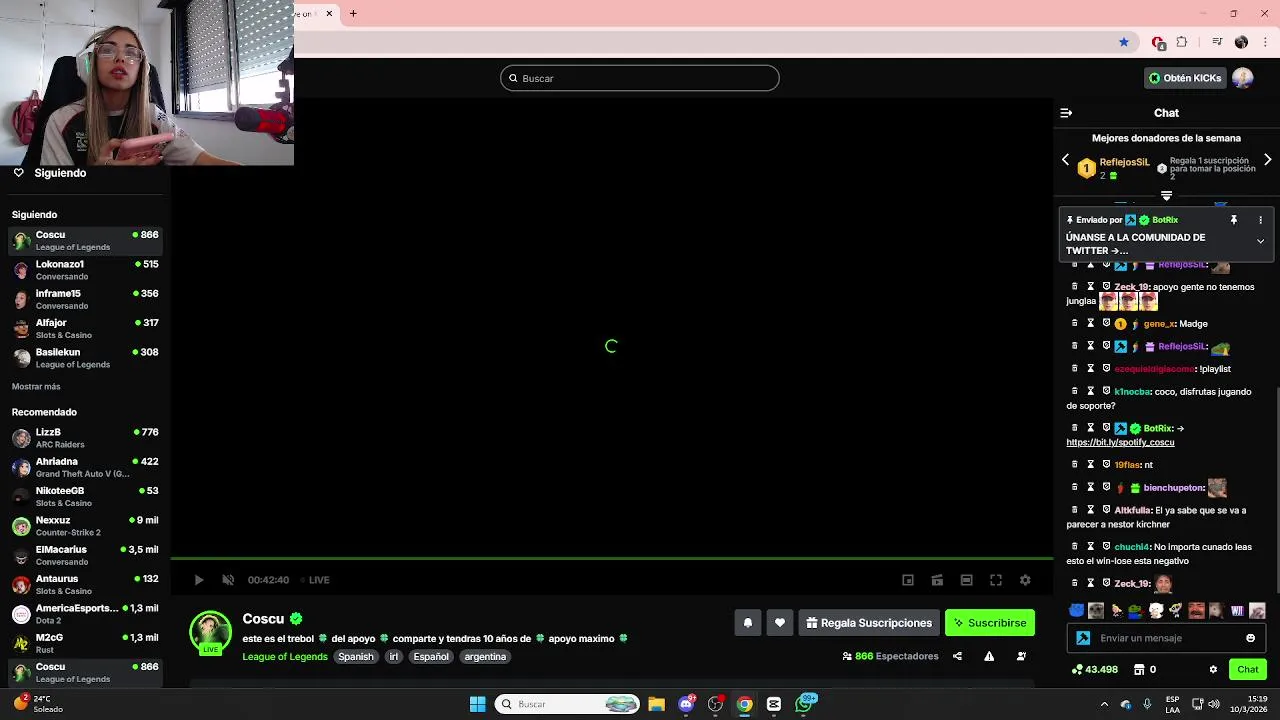Screen dimensions: 1280x720
Task: Open Coscu's channel avatar
Action: tap(210, 631)
